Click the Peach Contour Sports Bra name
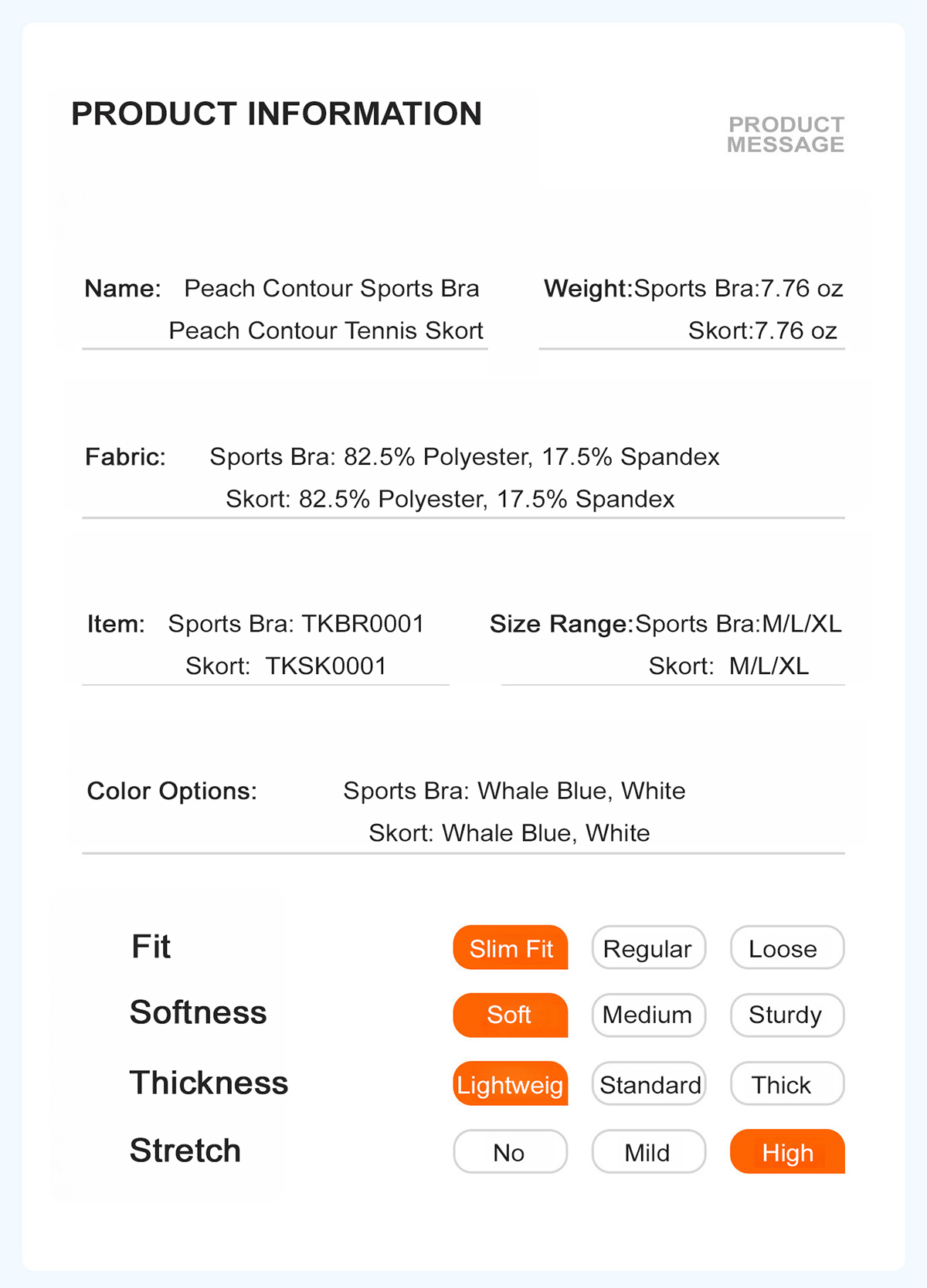 [x=331, y=288]
